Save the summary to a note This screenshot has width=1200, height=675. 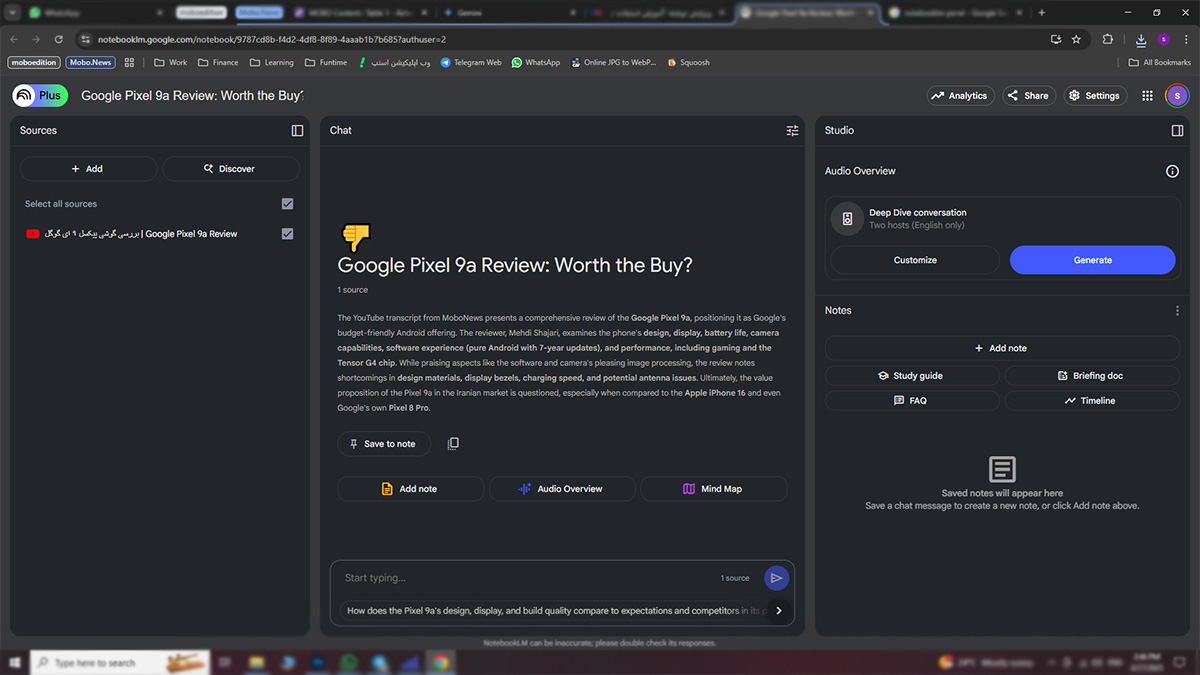[x=384, y=444]
